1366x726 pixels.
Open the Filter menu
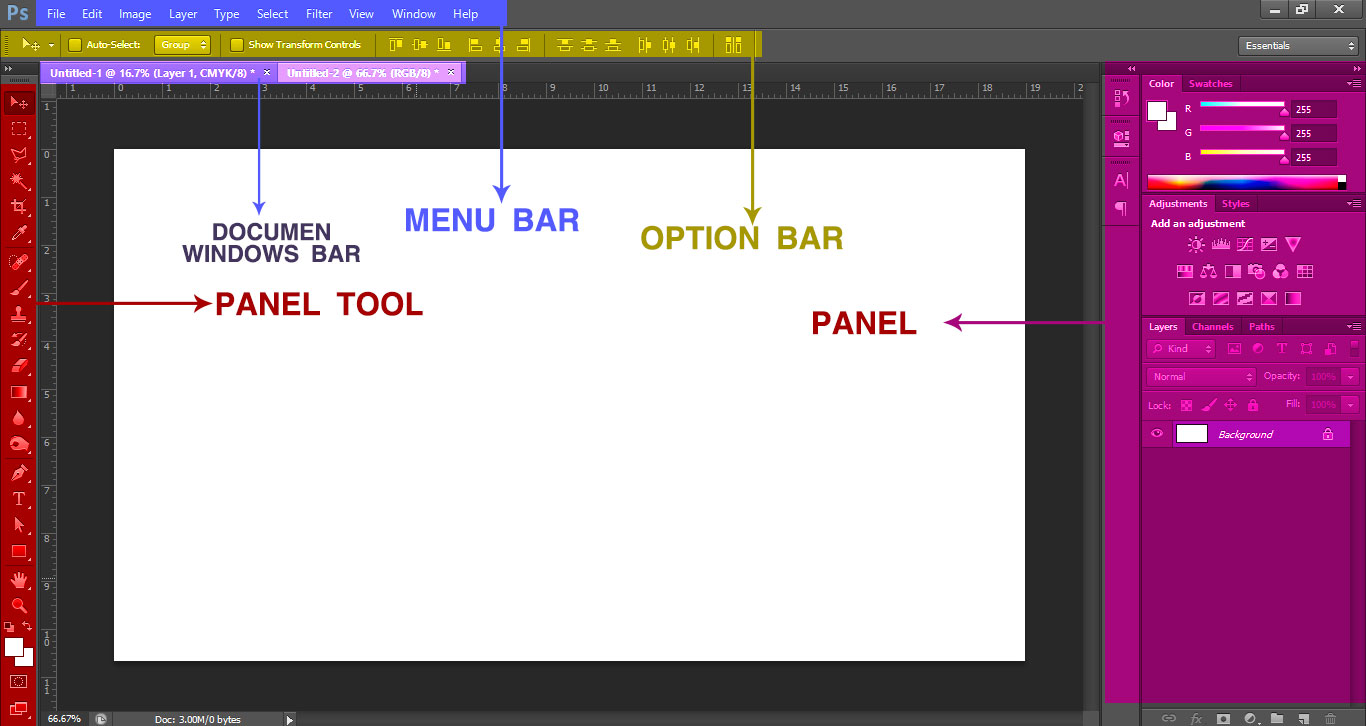(318, 14)
